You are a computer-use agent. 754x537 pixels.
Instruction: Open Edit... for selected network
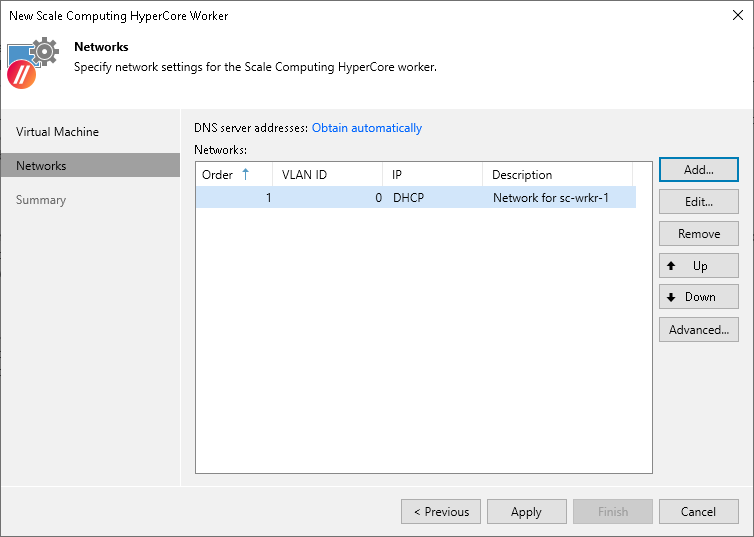(698, 202)
